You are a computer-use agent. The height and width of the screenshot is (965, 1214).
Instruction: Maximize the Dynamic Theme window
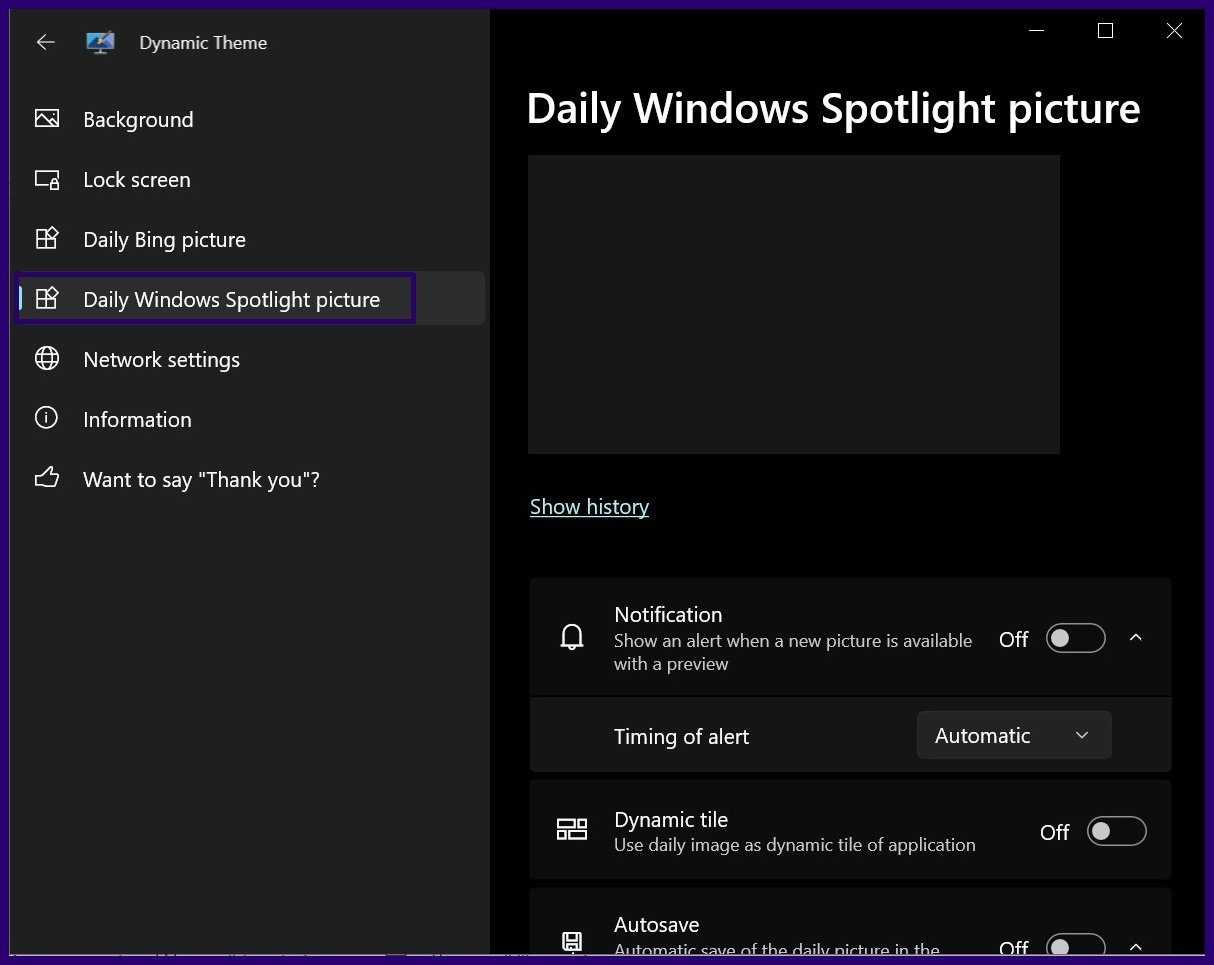tap(1105, 31)
